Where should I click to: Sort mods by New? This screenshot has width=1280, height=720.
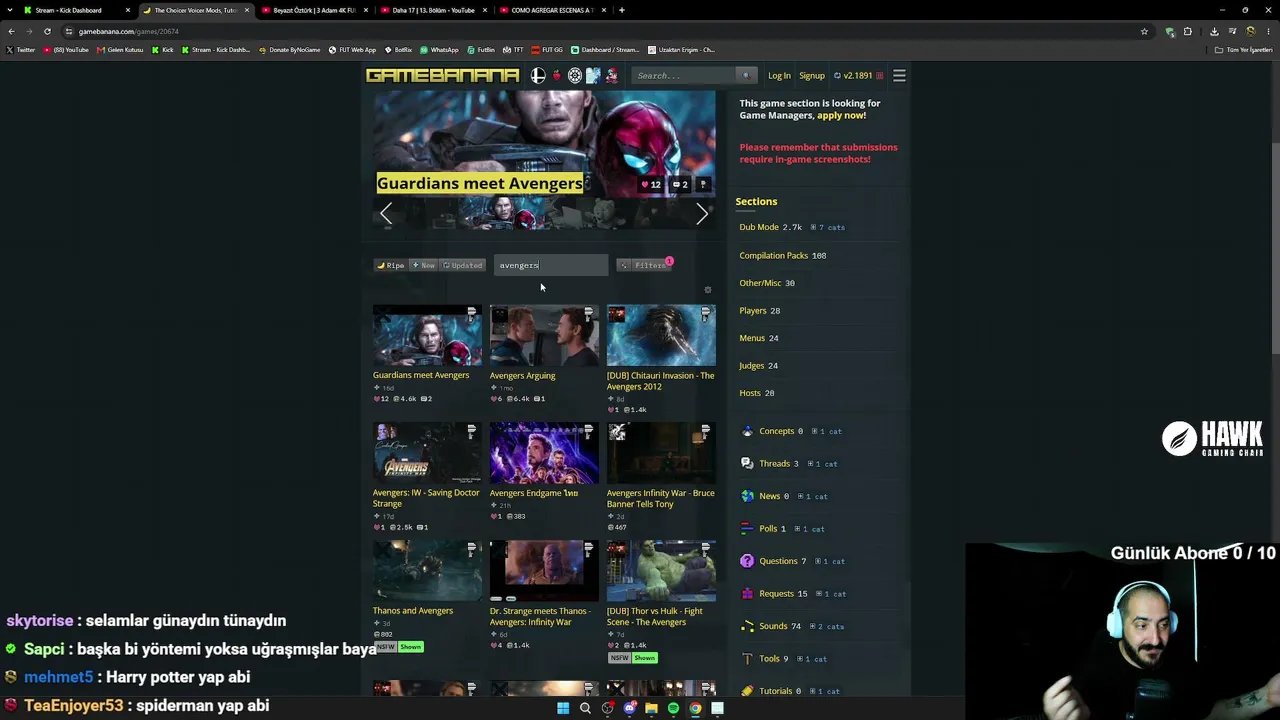[x=424, y=265]
